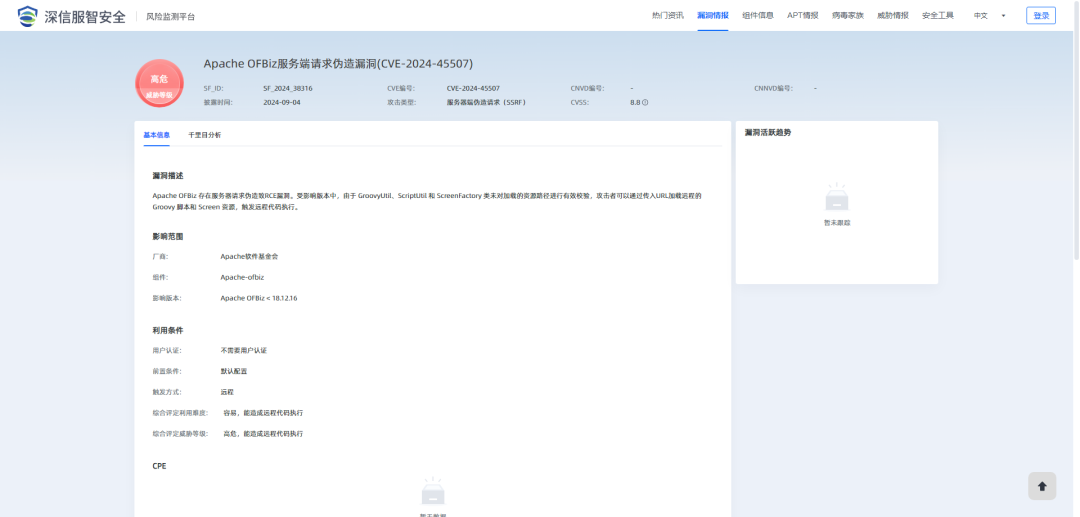This screenshot has width=1080, height=517.
Task: Click the 触发方式 value 远程
Action: pos(227,392)
